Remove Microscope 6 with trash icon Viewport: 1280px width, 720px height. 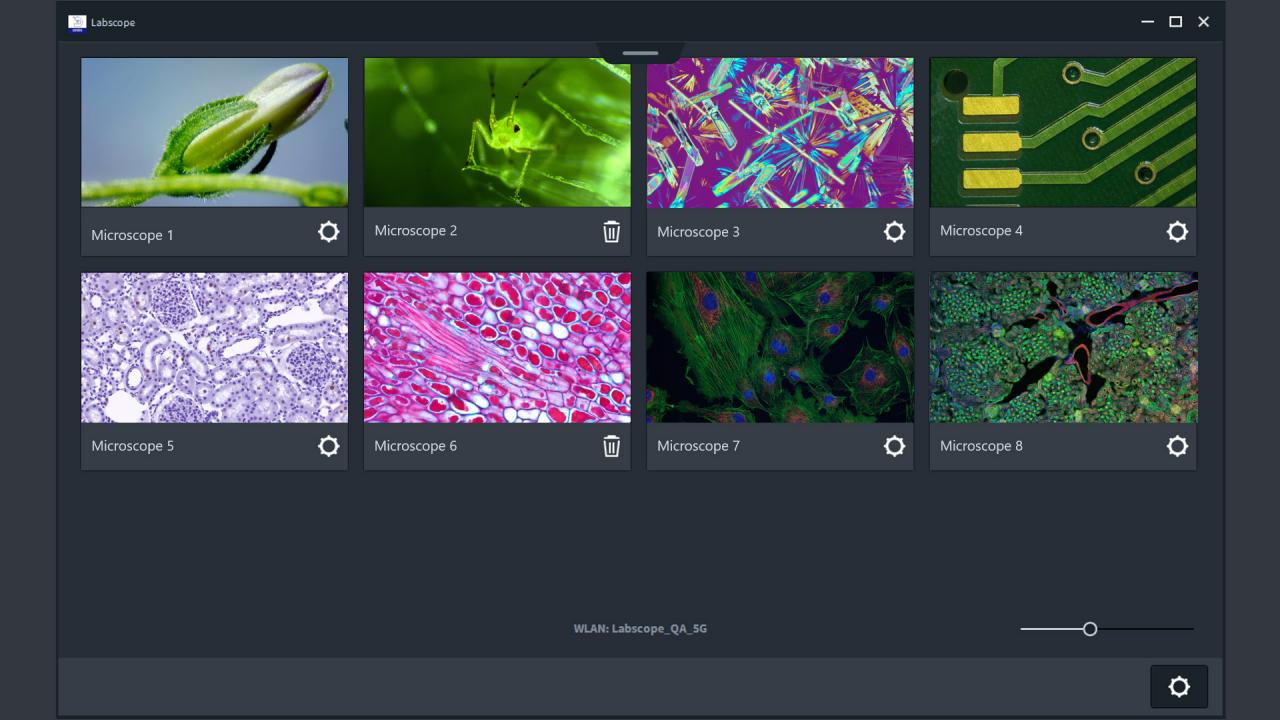(x=611, y=446)
